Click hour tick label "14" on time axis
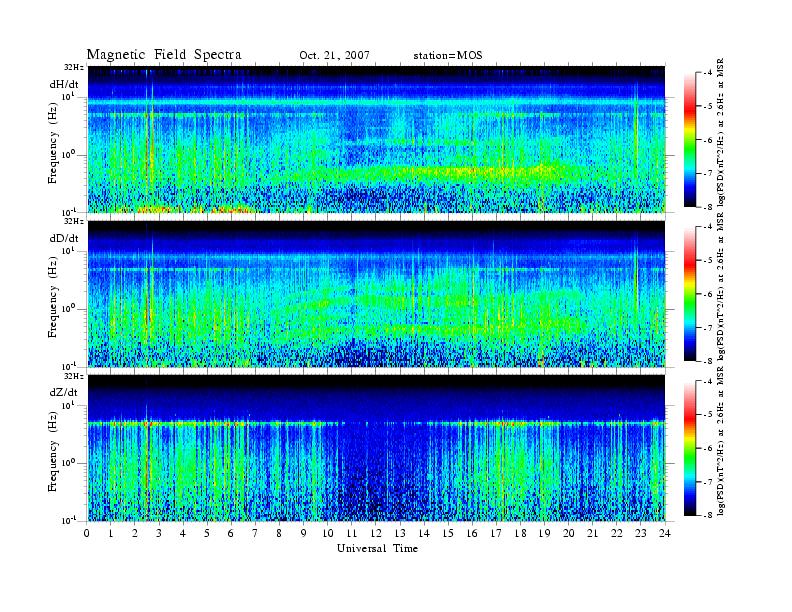792x612 pixels. [424, 533]
